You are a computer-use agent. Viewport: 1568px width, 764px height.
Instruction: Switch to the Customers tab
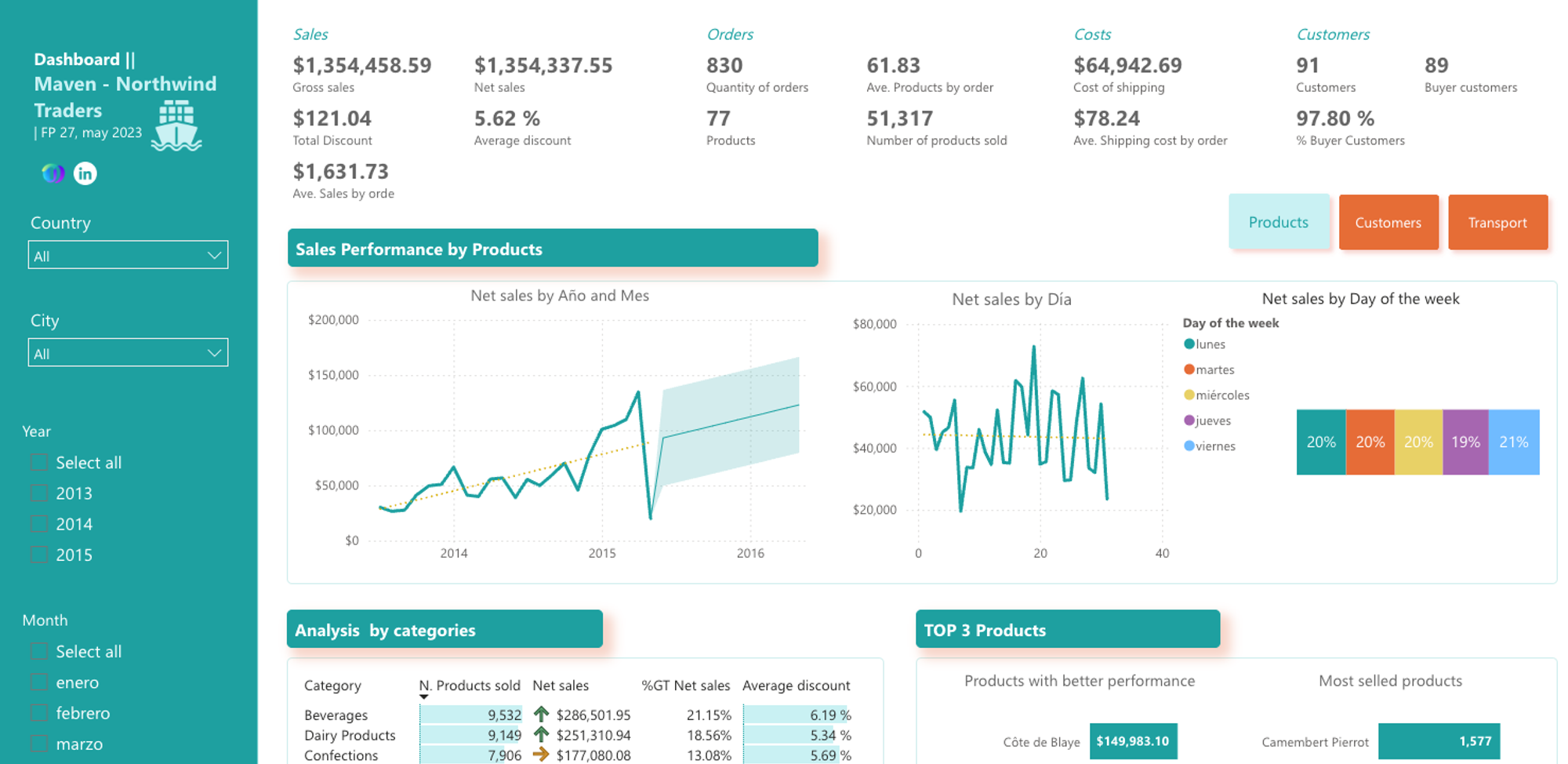click(x=1388, y=222)
